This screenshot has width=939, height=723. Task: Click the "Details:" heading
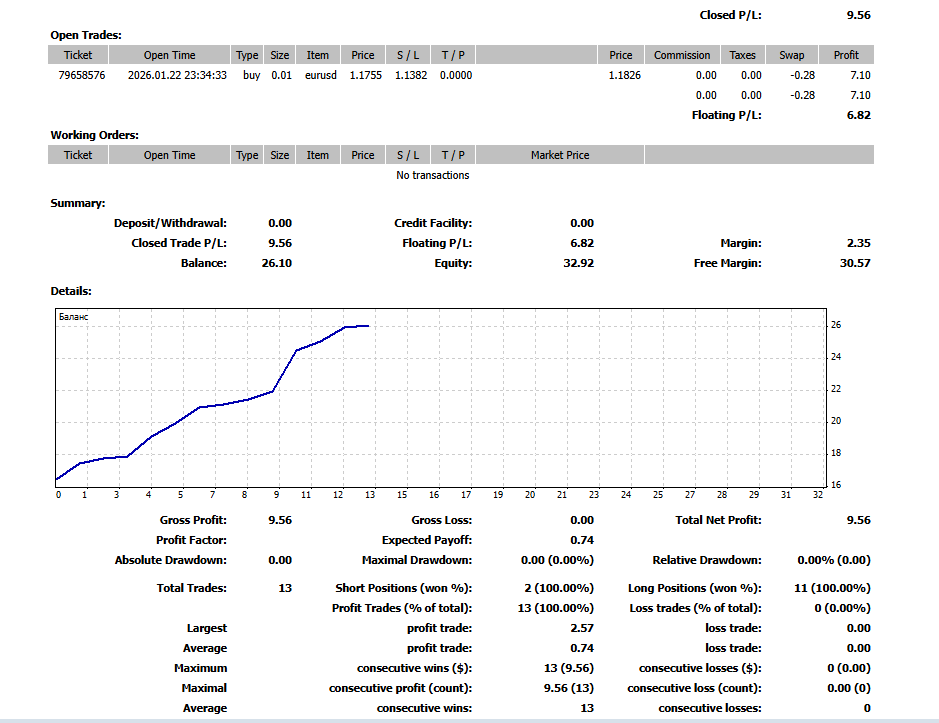click(71, 291)
